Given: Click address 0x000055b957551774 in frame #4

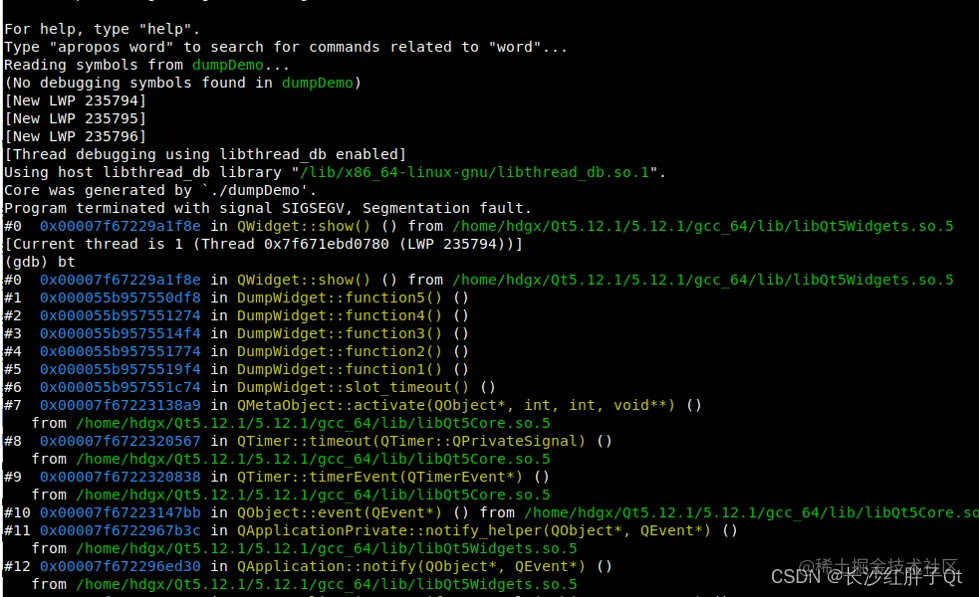Looking at the screenshot, I should (121, 352).
